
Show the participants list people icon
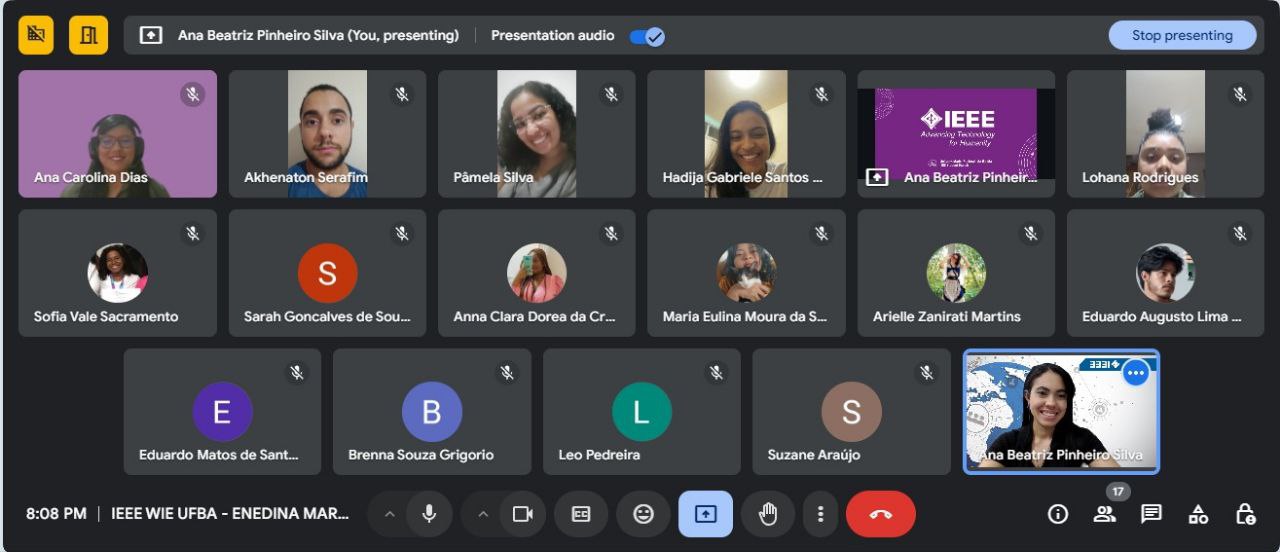[1104, 514]
